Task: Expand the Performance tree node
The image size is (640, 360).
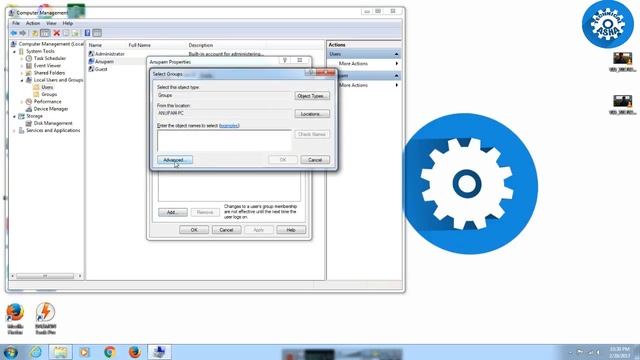Action: [x=22, y=102]
